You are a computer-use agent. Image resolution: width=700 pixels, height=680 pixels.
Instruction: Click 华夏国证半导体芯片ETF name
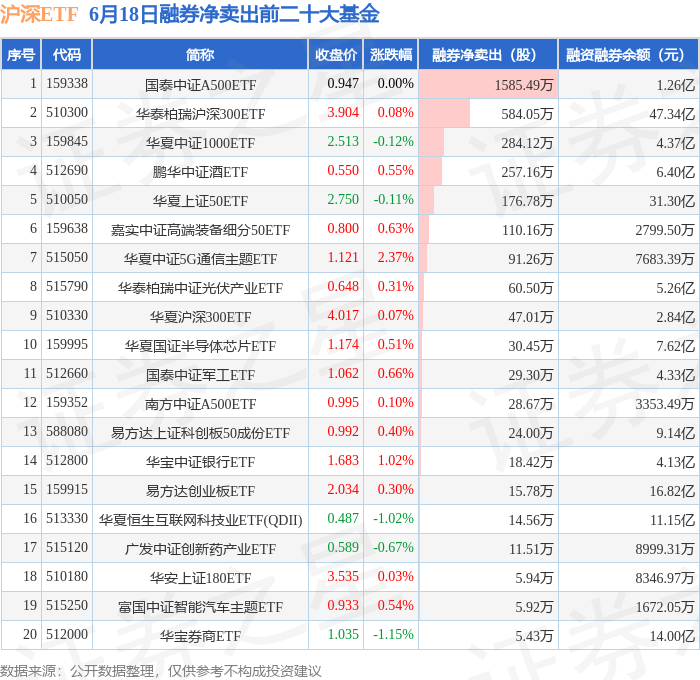(x=200, y=346)
